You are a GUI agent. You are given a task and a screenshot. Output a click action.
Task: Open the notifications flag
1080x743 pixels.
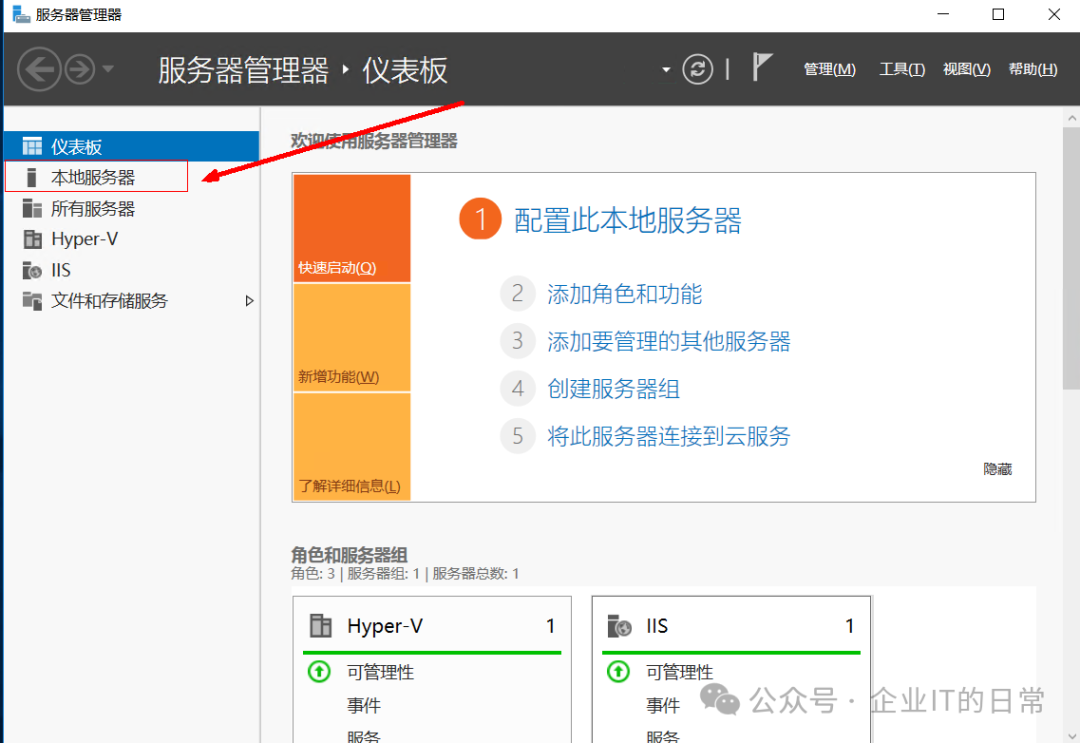tap(761, 67)
